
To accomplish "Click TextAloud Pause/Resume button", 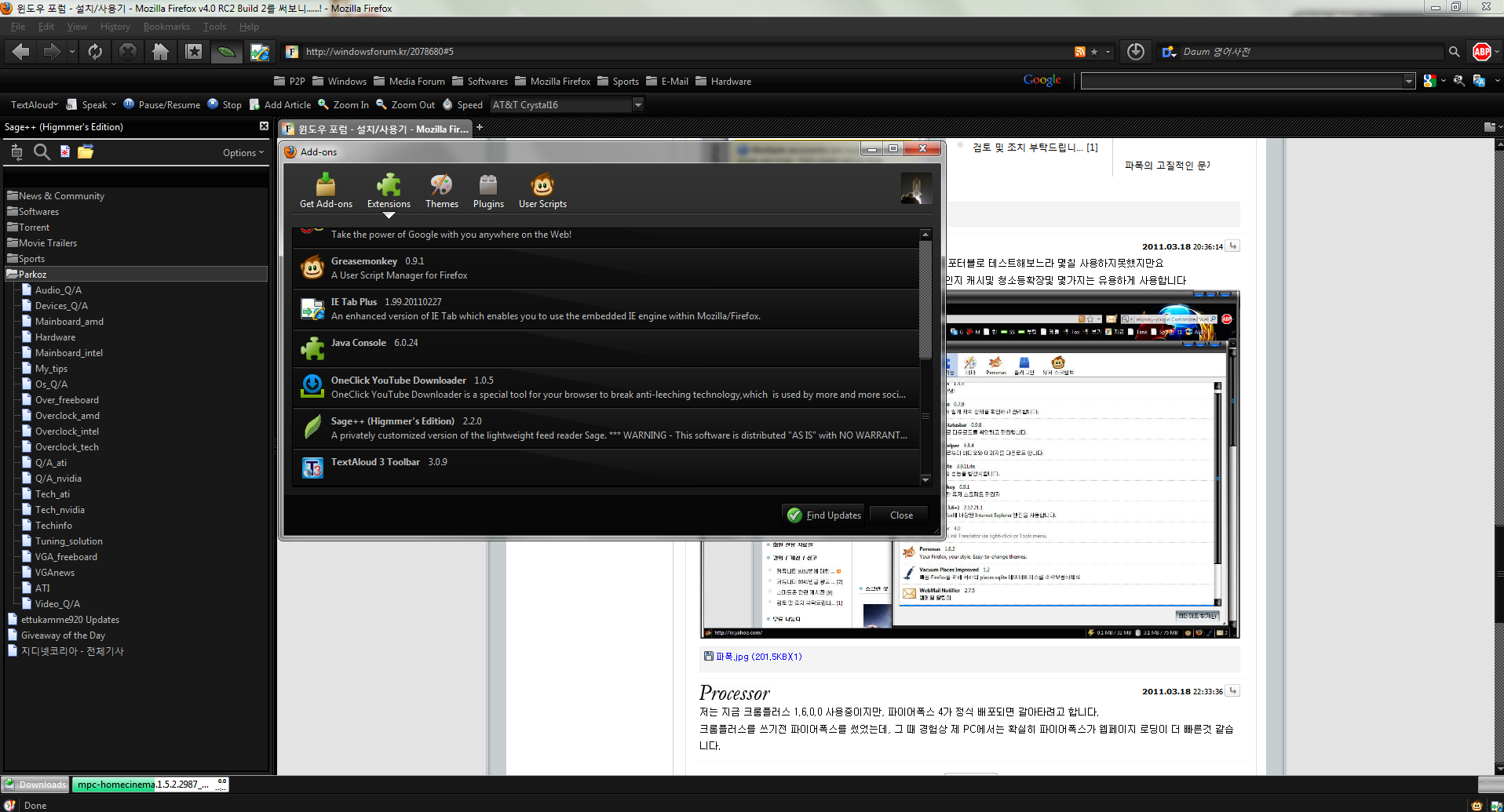I will point(162,104).
